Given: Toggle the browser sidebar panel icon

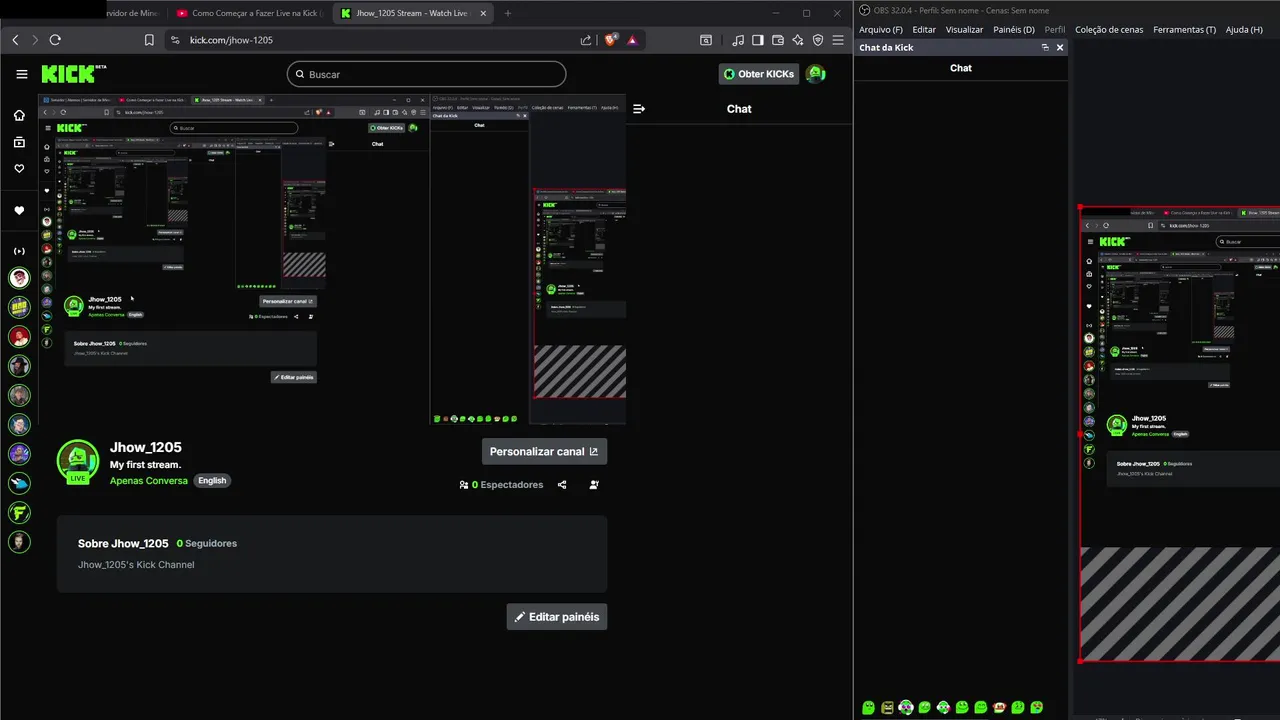Looking at the screenshot, I should click(x=758, y=40).
